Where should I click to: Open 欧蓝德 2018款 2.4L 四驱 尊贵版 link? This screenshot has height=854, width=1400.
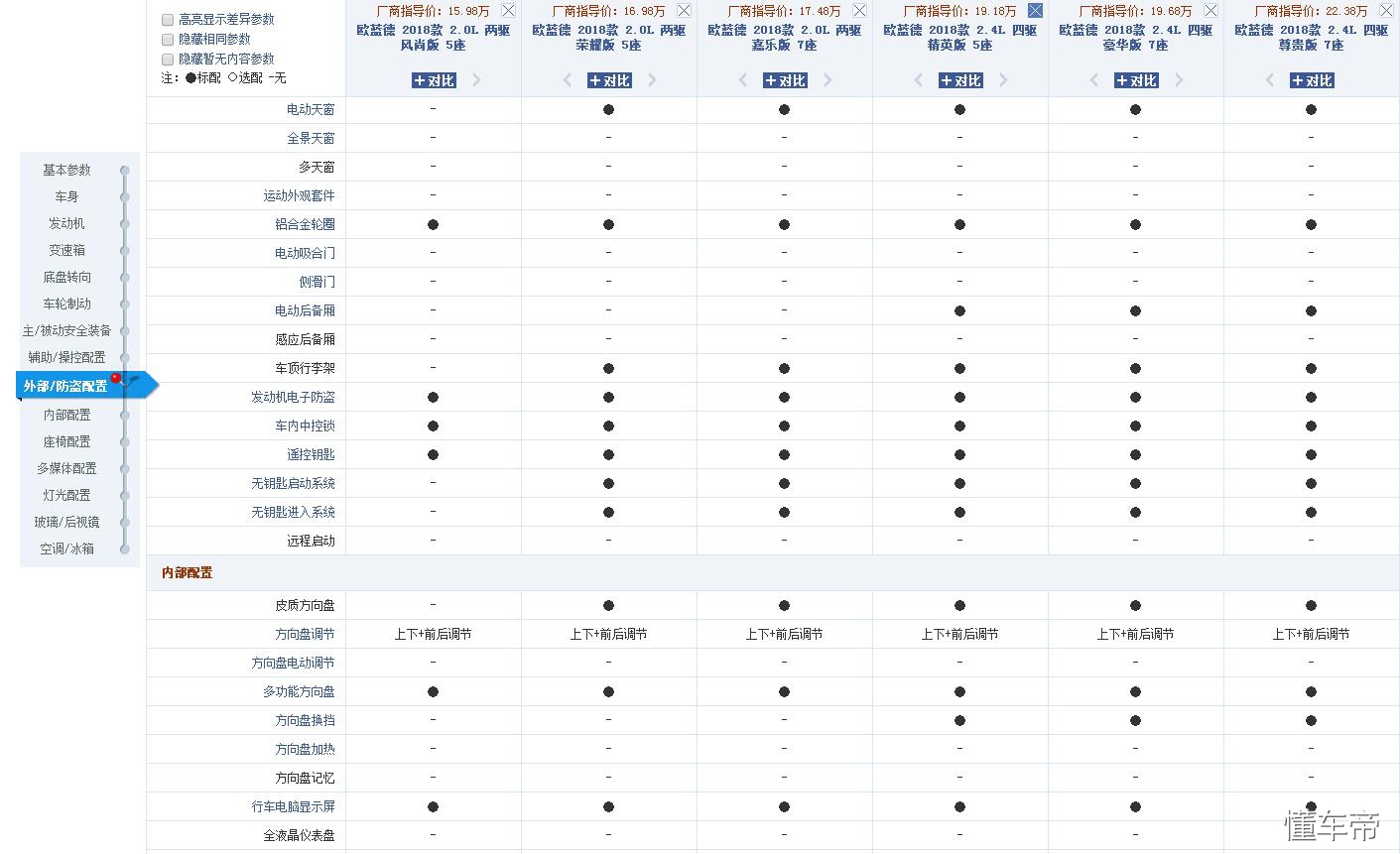coord(1312,38)
